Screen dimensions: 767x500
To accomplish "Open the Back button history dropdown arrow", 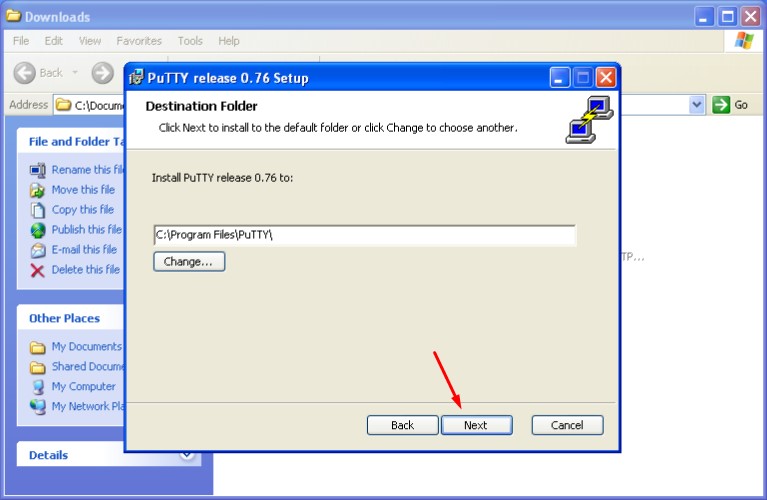I will [x=75, y=72].
